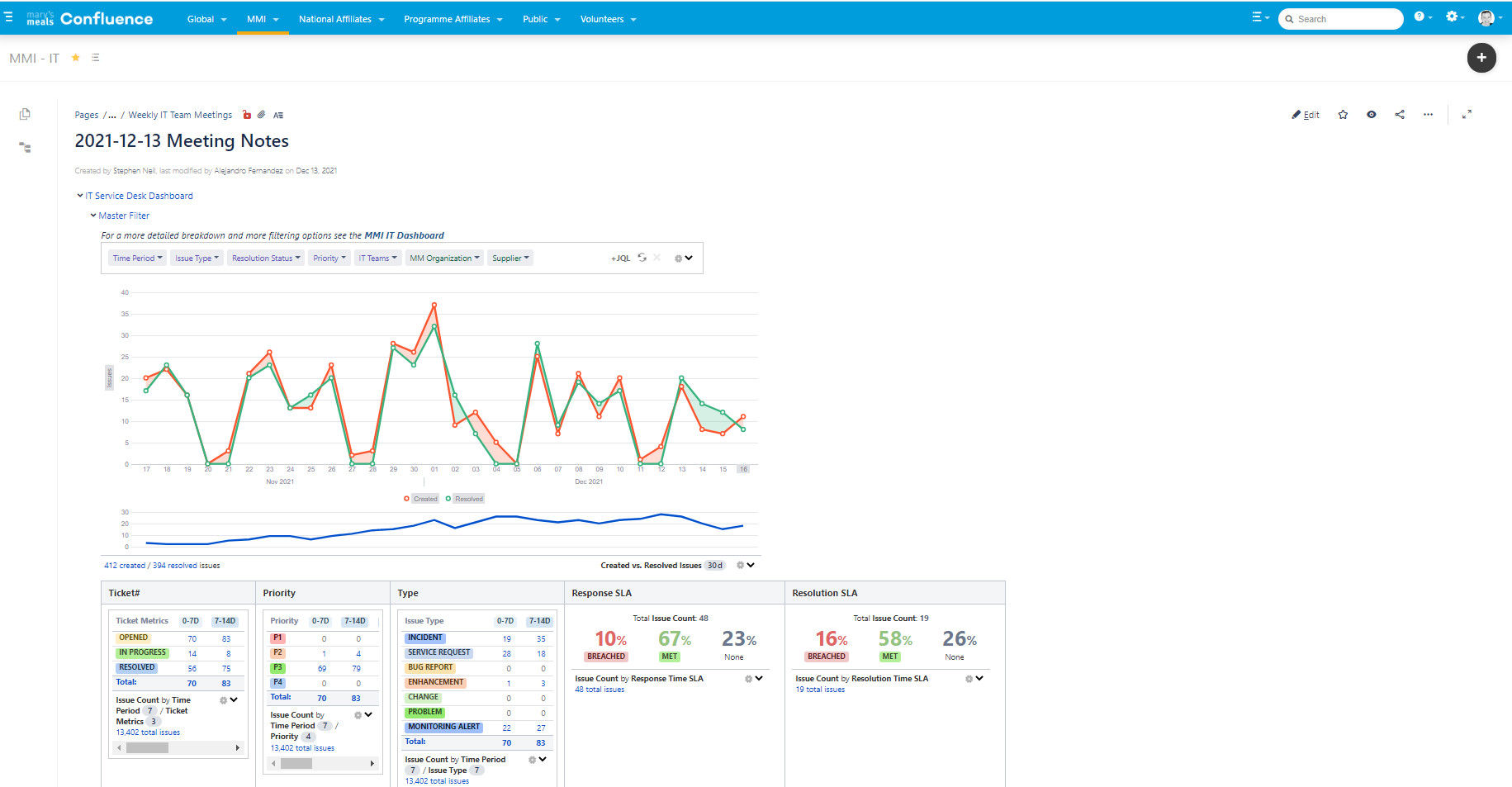Click the filter refresh icon beside +JQL
Image resolution: width=1512 pixels, height=787 pixels.
pyautogui.click(x=642, y=258)
